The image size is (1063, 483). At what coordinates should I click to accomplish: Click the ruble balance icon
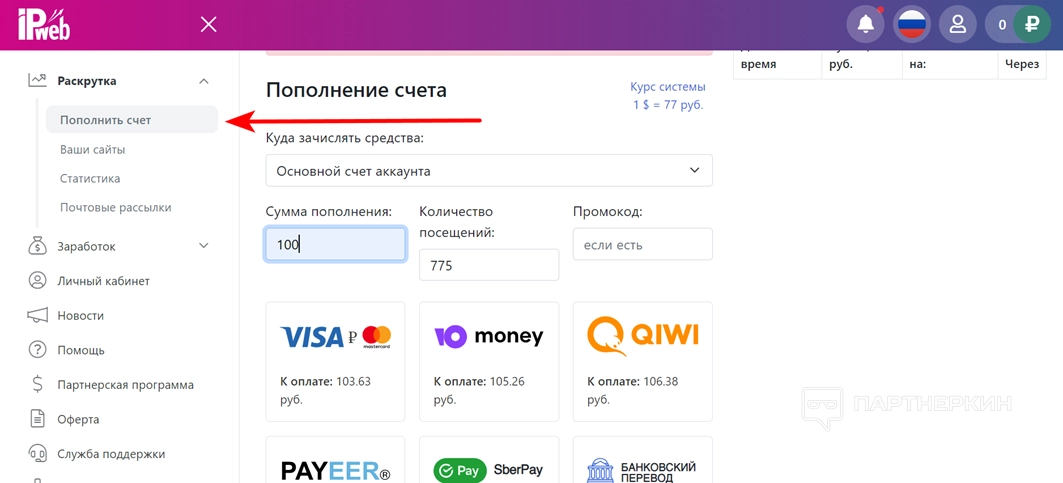coord(1031,24)
